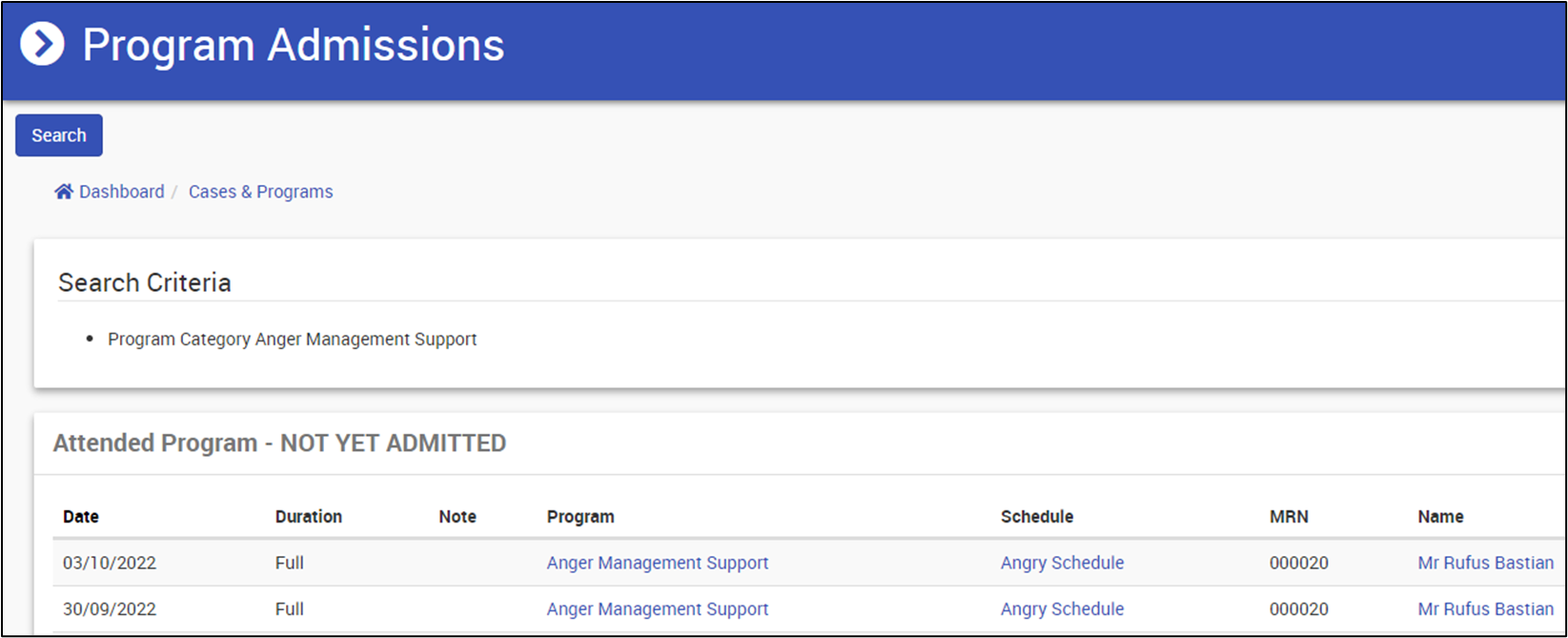This screenshot has width=1568, height=638.
Task: Open Anger Management Support for 30/09/2022
Action: click(657, 608)
